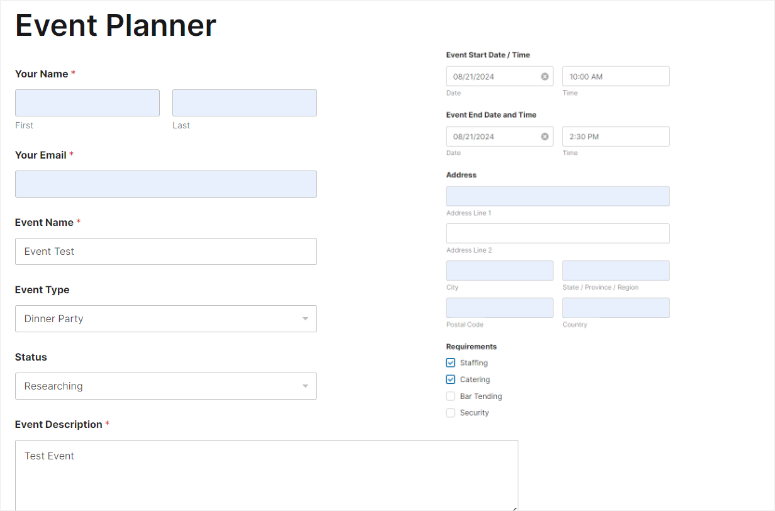Click the Country input field

pyautogui.click(x=616, y=307)
